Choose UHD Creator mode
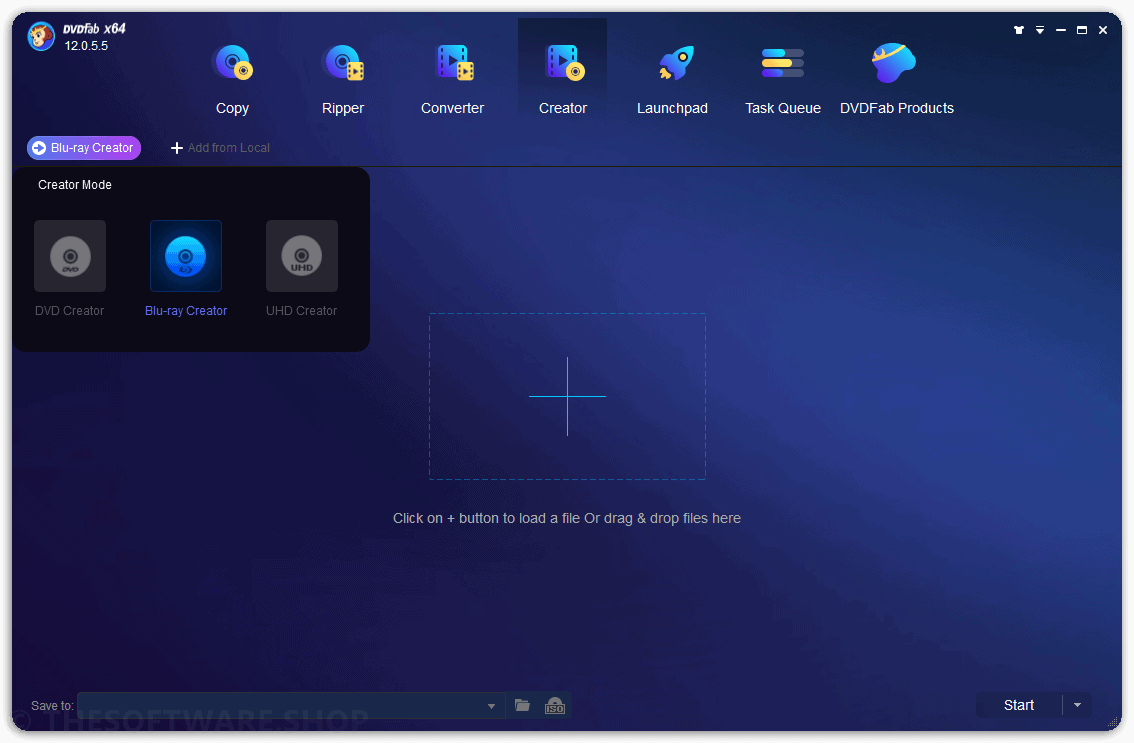The width and height of the screenshot is (1134, 743). [x=302, y=268]
